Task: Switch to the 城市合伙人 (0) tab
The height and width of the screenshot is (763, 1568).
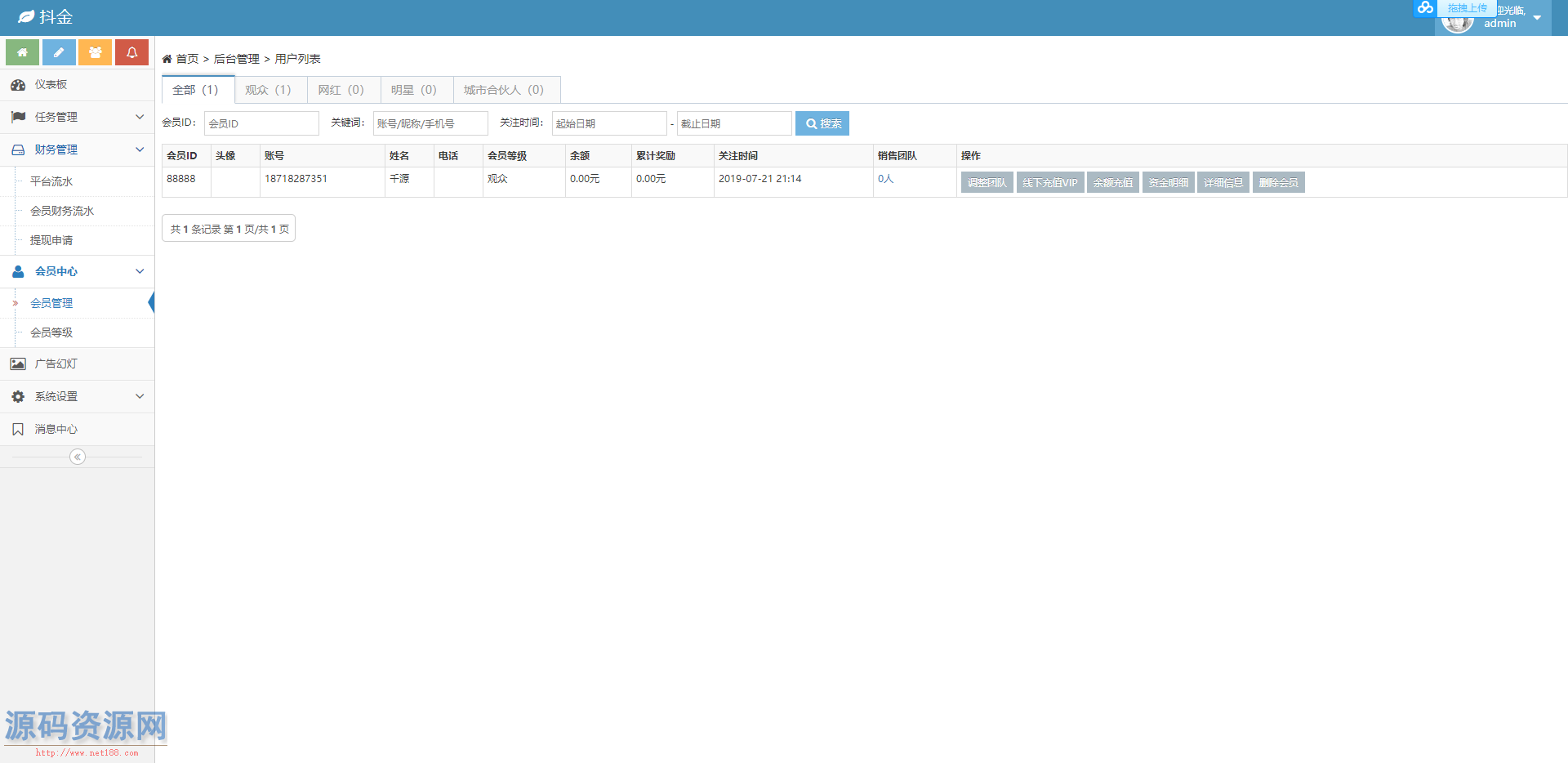Action: point(503,90)
